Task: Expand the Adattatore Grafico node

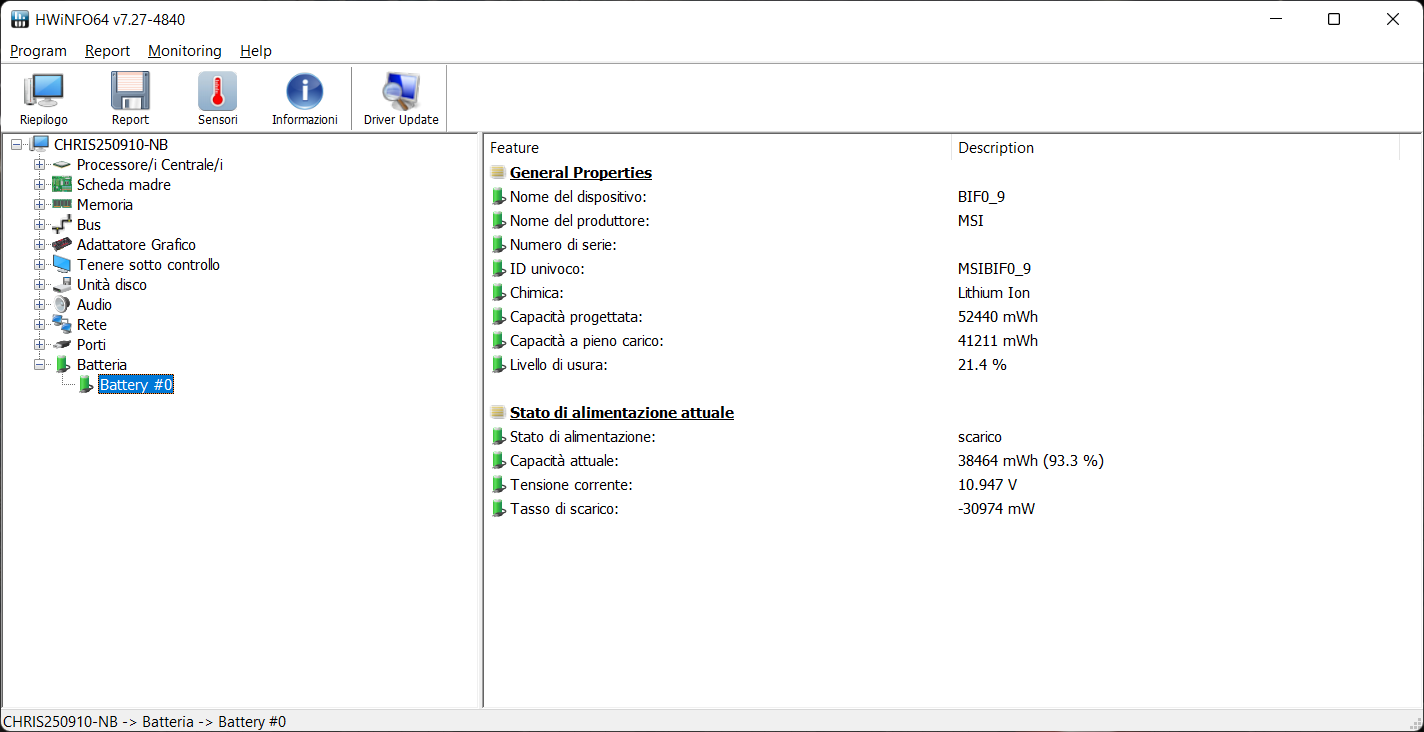Action: pos(39,245)
